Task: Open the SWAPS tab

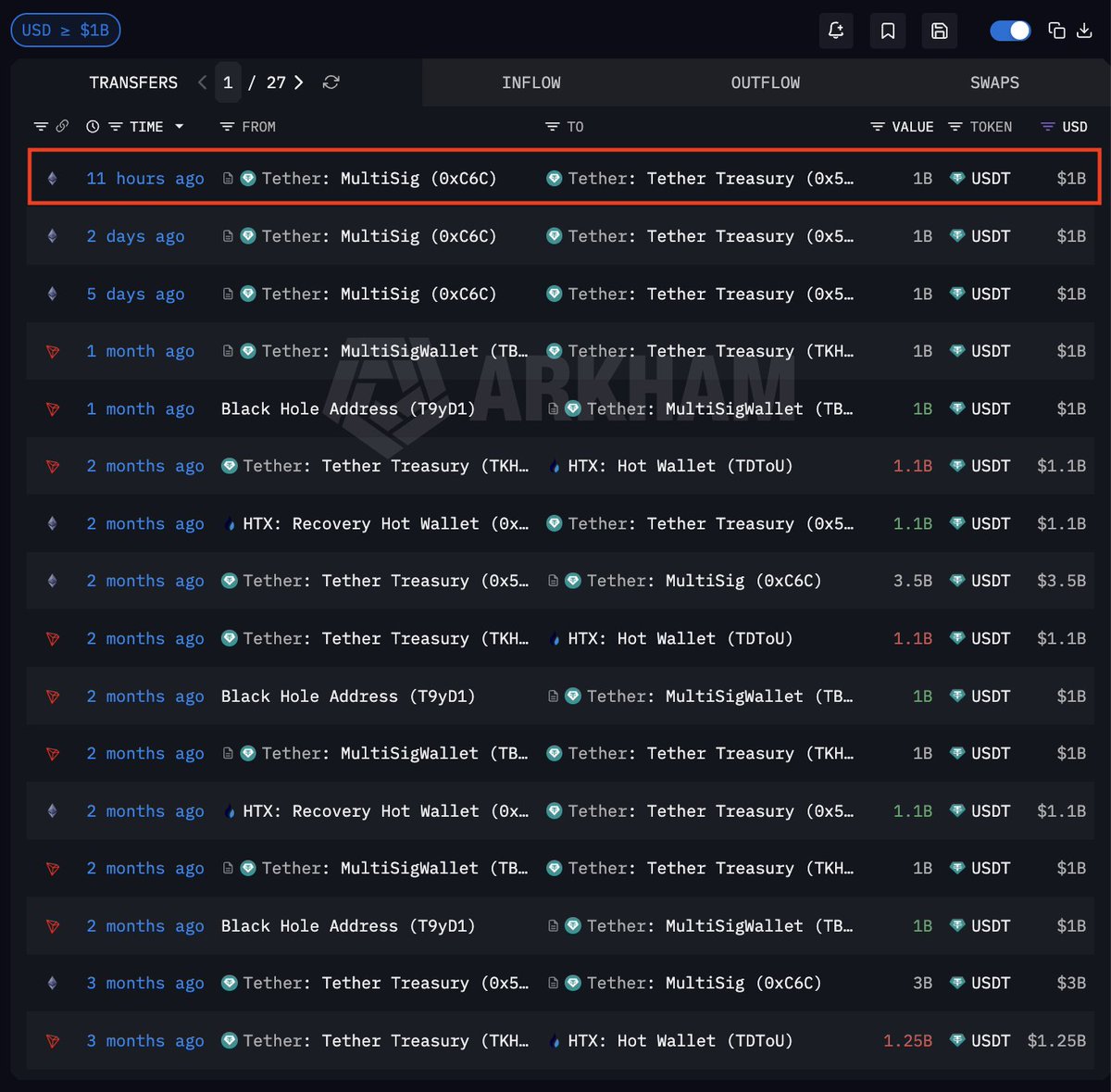Action: coord(994,82)
